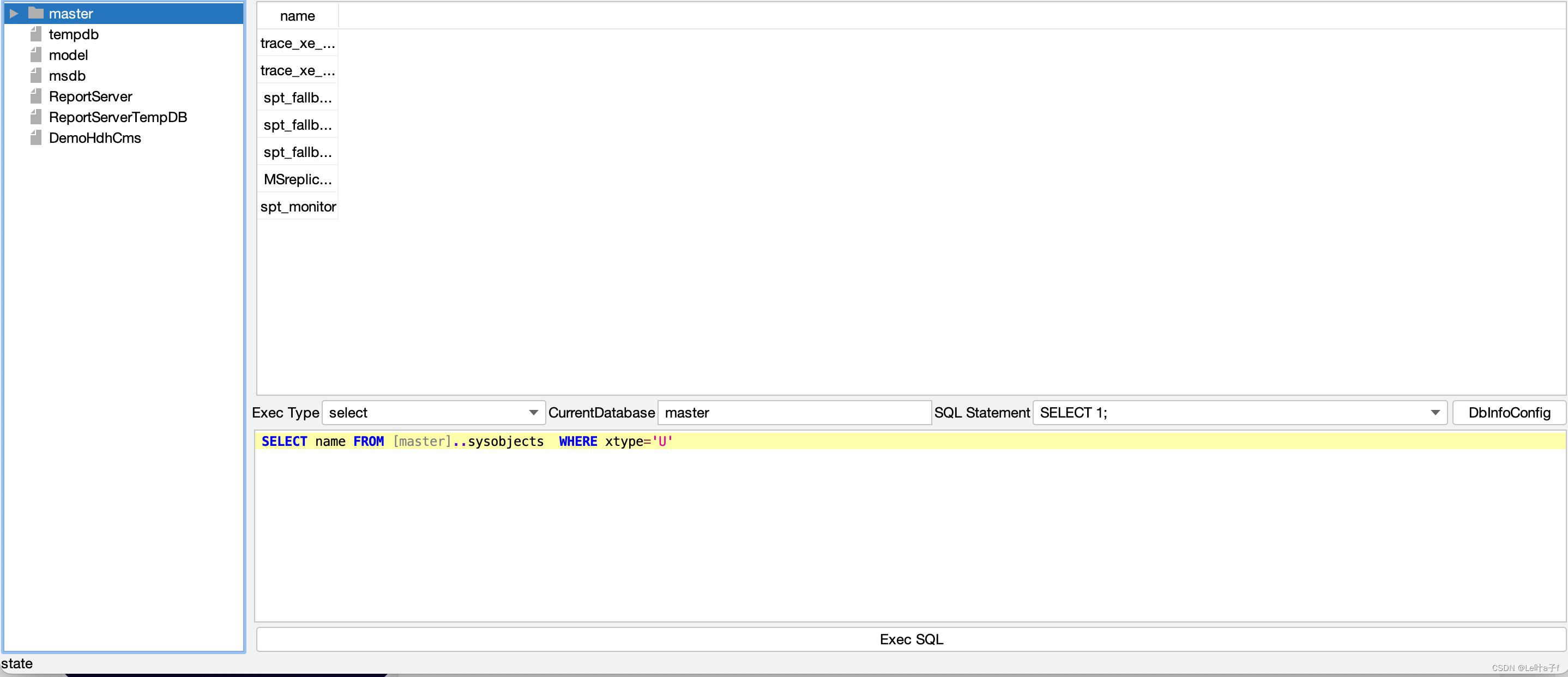Screen dimensions: 1568x677
Task: Click the msdb database icon
Action: 36,75
